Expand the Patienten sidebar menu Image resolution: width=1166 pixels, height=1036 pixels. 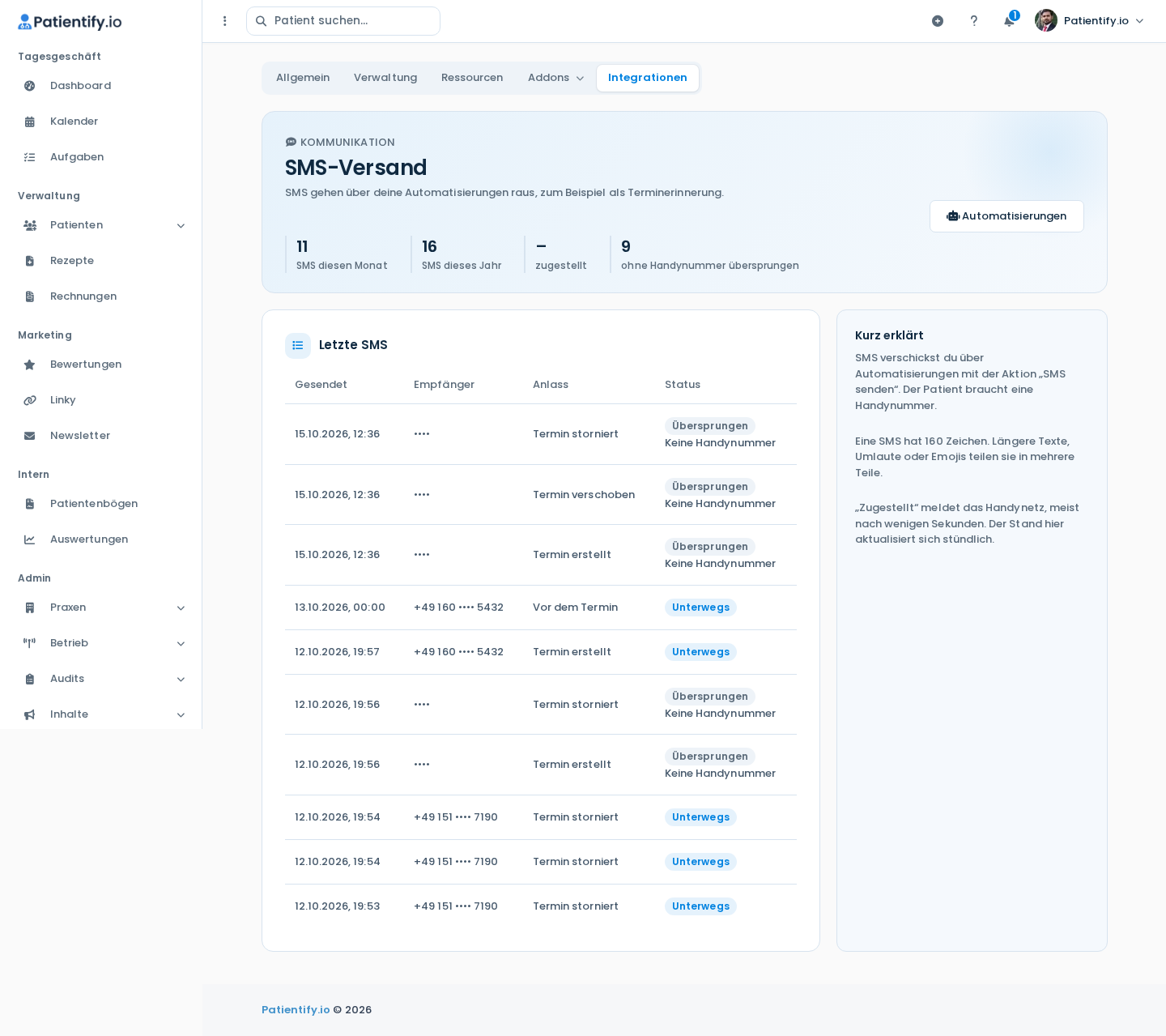tap(100, 225)
